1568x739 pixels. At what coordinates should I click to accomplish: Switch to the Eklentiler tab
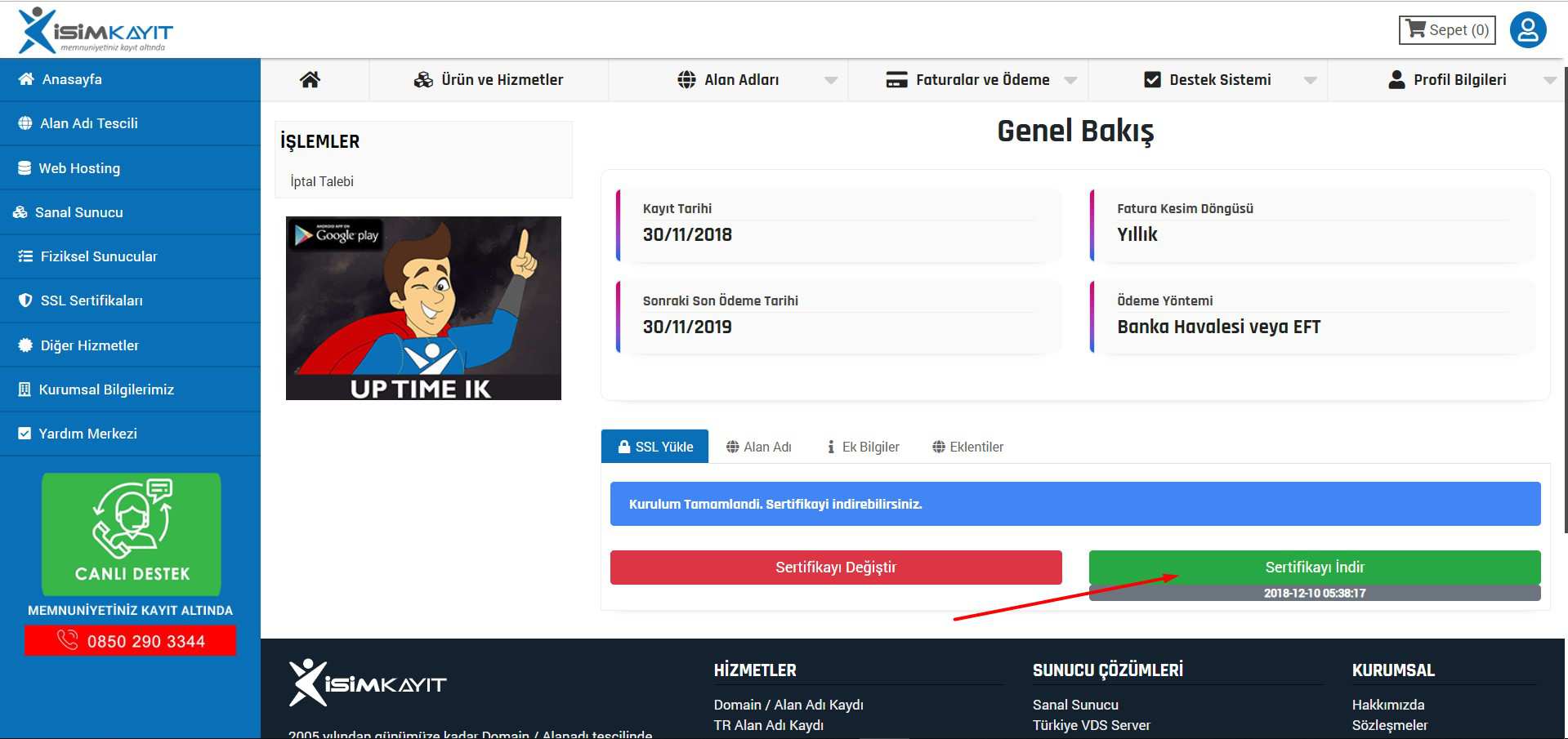[967, 447]
